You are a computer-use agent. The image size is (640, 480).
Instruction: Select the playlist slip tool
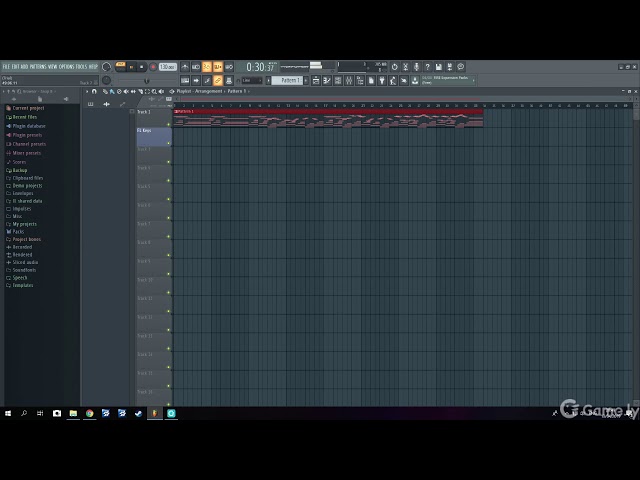[x=133, y=91]
